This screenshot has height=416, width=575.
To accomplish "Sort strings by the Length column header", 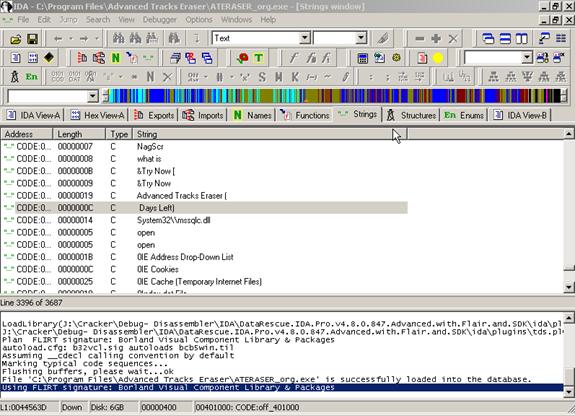I will click(79, 134).
